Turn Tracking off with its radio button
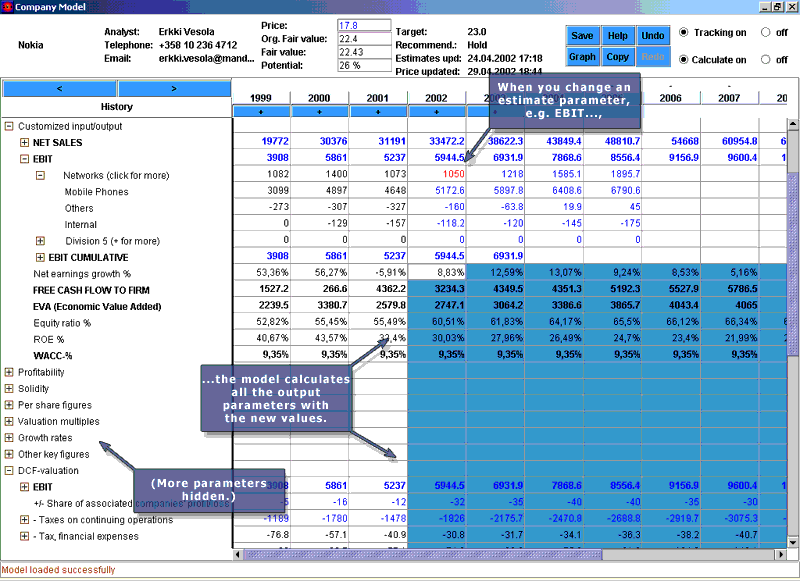Viewport: 800px width, 581px height. pyautogui.click(x=765, y=32)
